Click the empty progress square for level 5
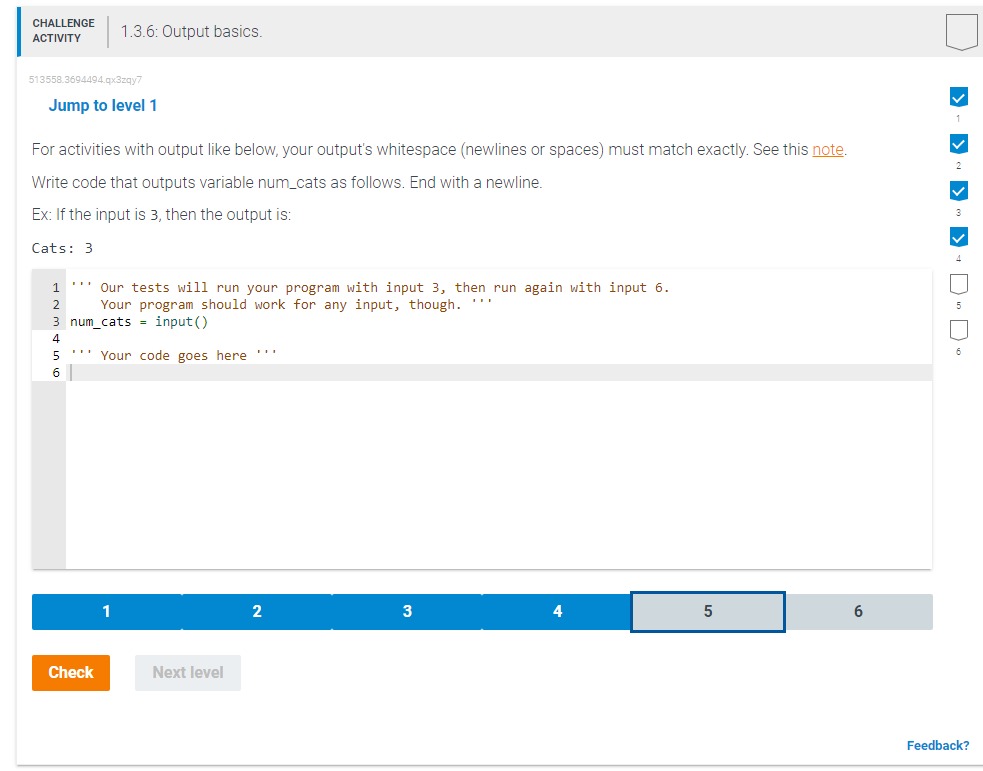The width and height of the screenshot is (983, 771). 958,284
